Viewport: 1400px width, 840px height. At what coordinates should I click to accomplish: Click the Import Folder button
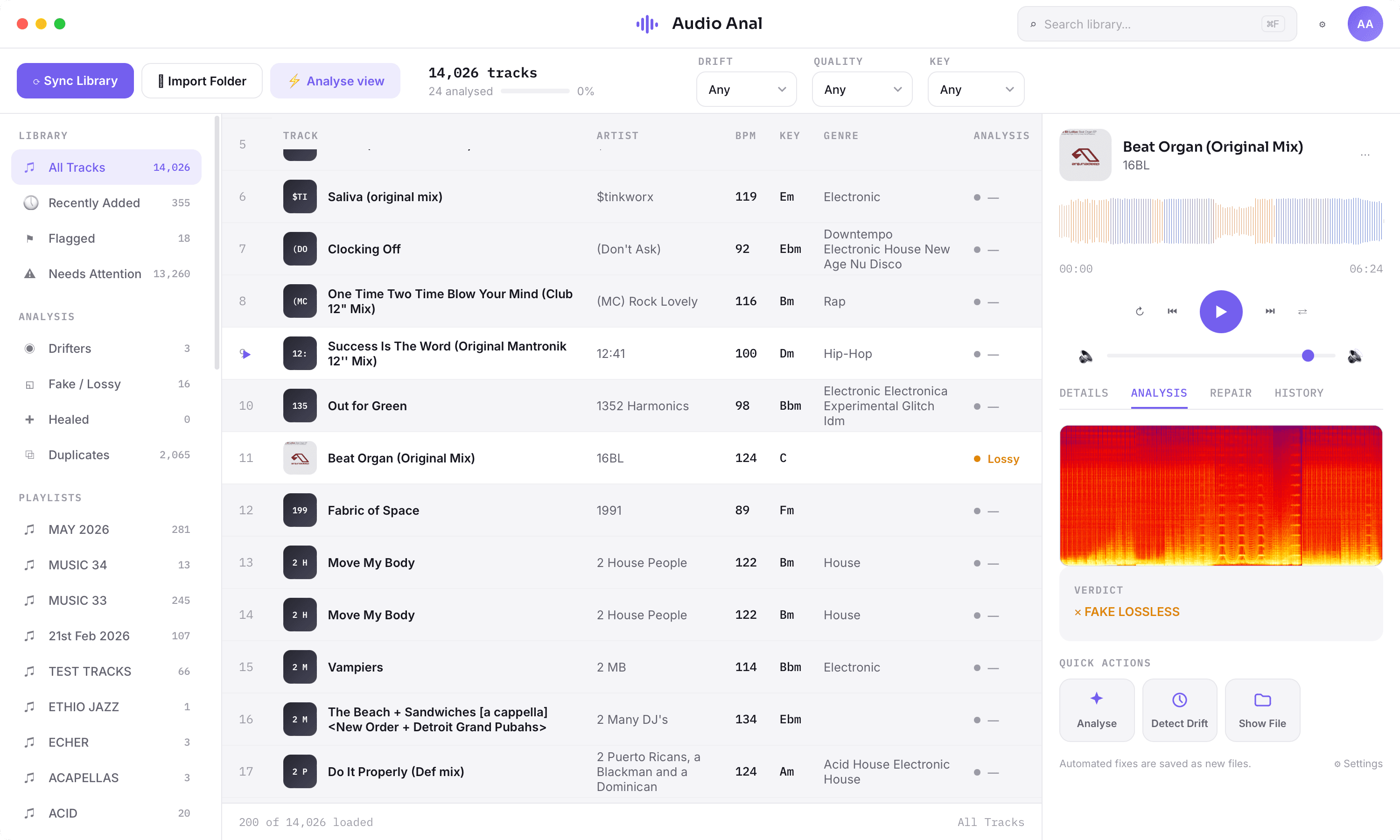click(x=202, y=81)
